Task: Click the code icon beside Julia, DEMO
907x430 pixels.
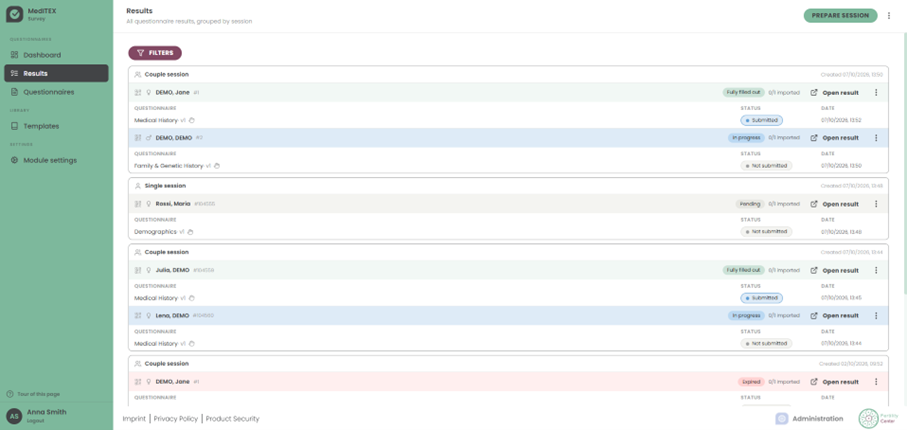Action: pos(138,270)
